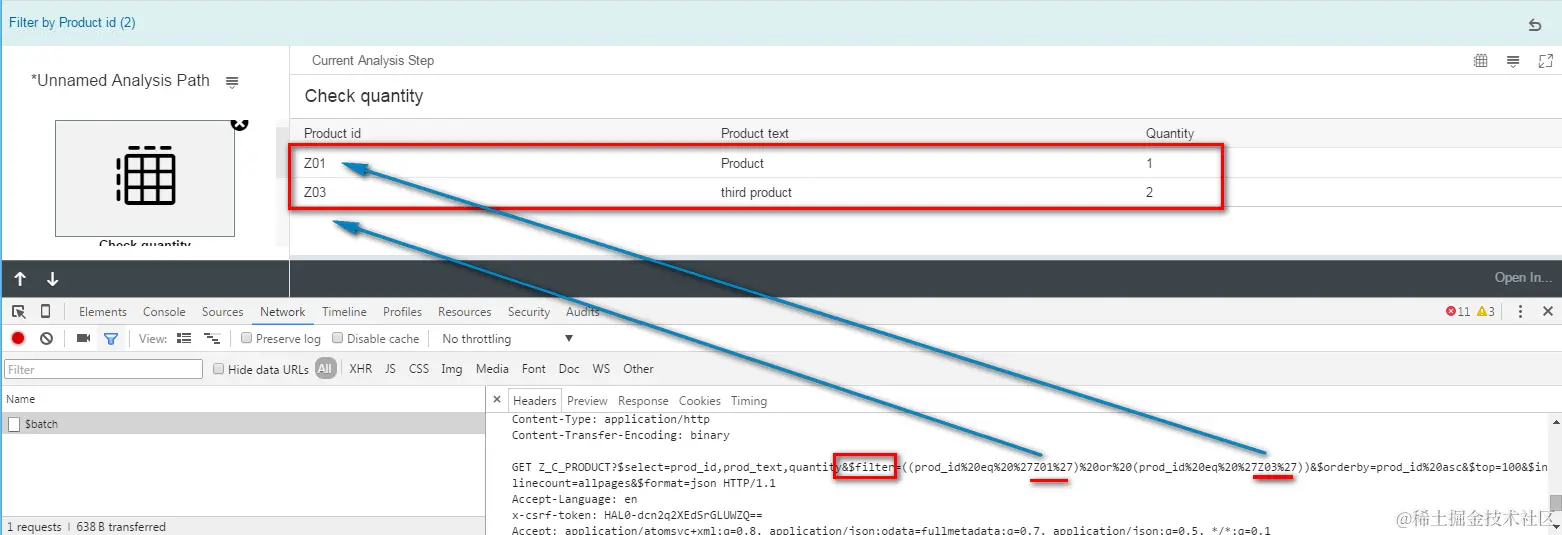
Task: Select the $batch request row
Action: pos(243,424)
